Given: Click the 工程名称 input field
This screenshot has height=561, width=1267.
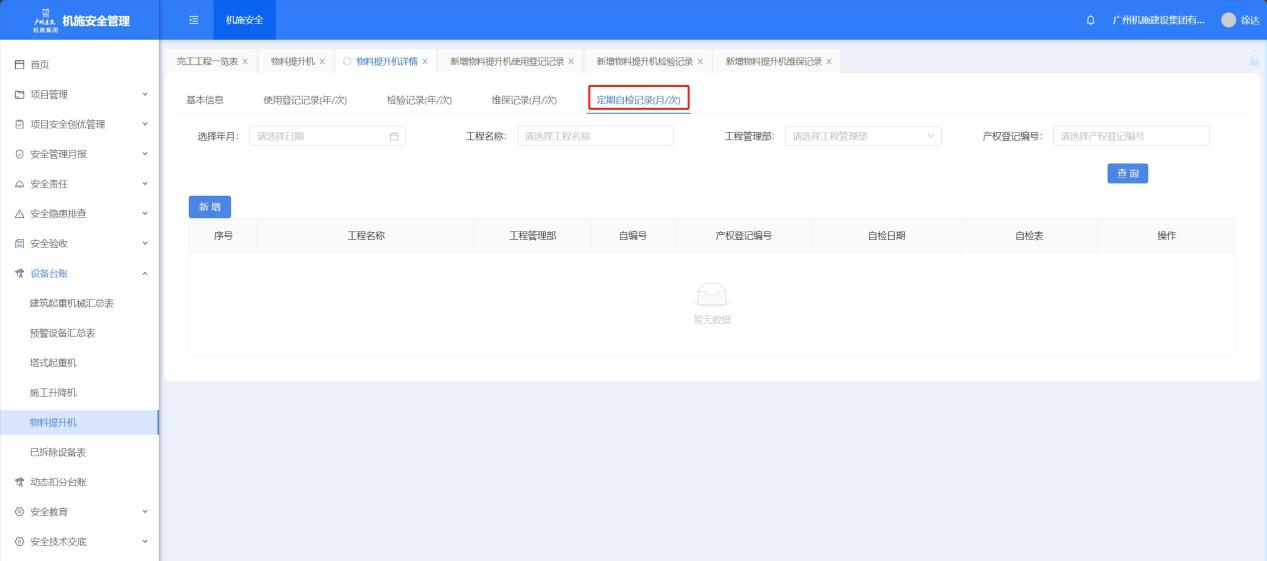Looking at the screenshot, I should [x=595, y=137].
